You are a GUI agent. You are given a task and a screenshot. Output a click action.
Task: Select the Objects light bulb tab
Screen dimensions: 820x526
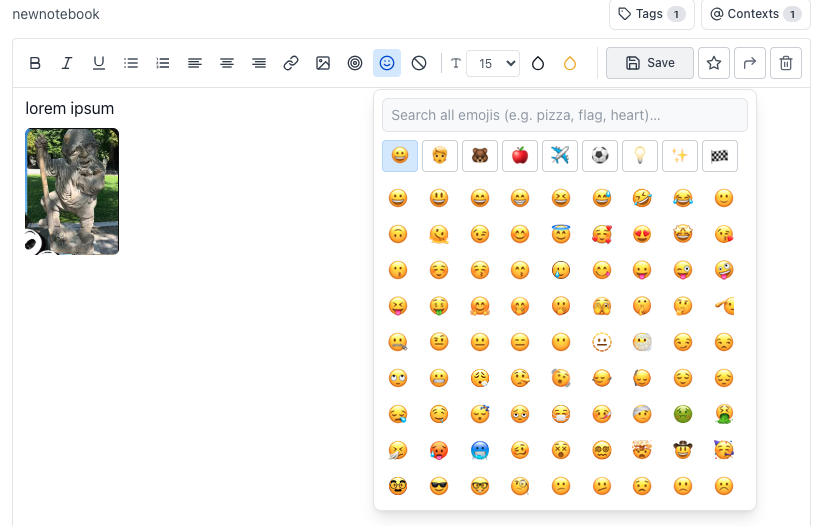pos(640,156)
